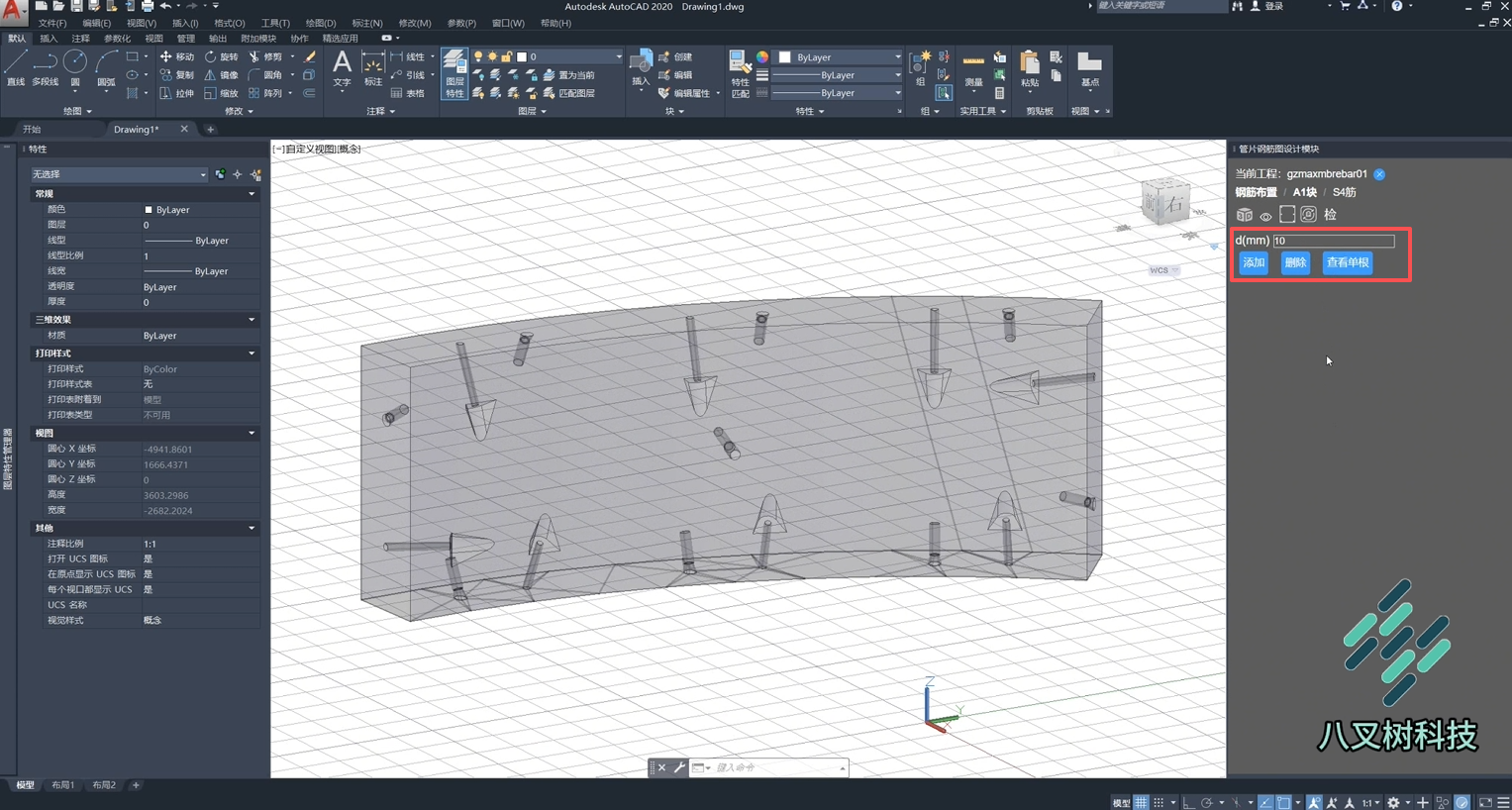
Task: Click the 修剪 (Trim) tool
Action: 265,56
